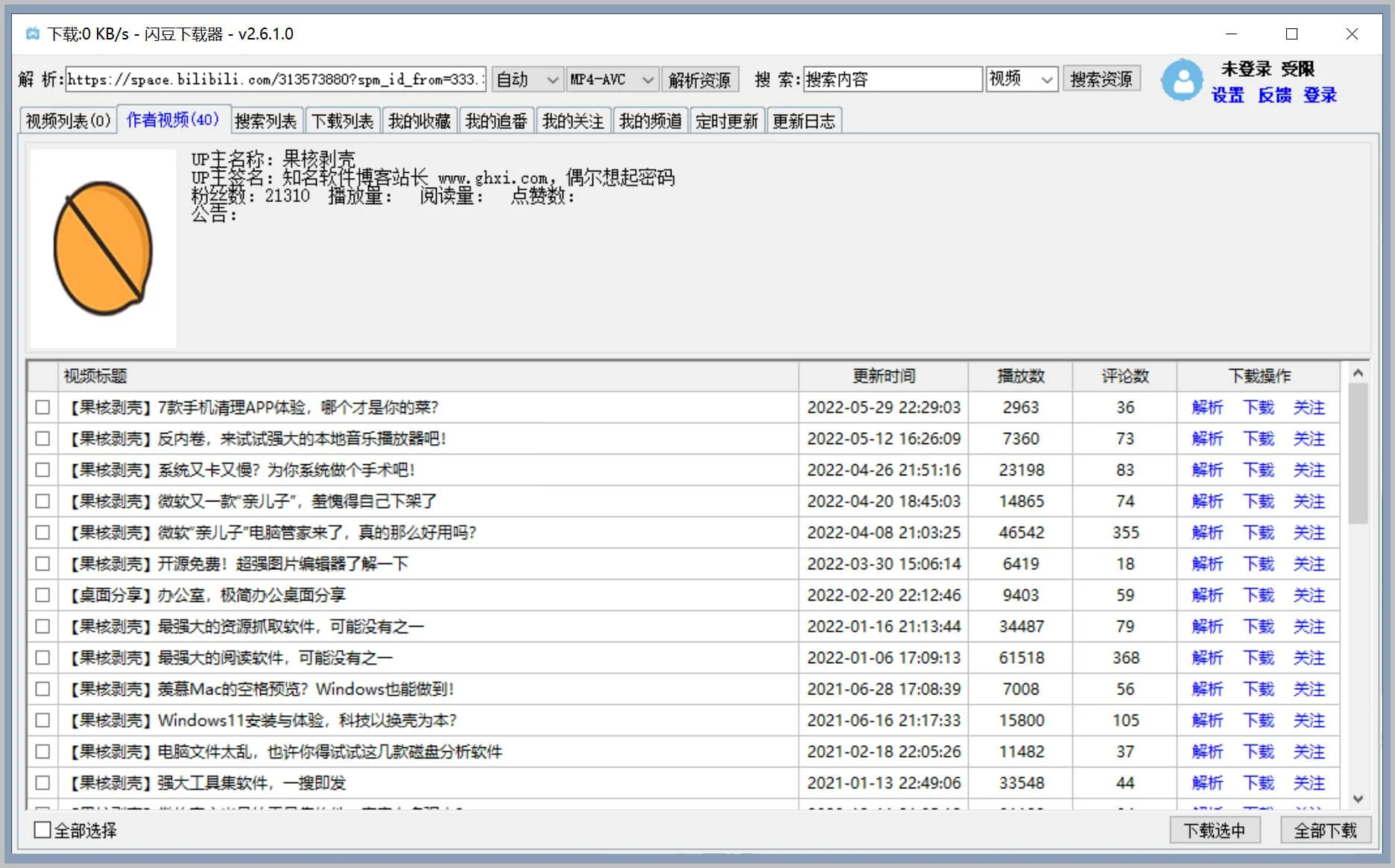
Task: Open the 我的收藏 tab
Action: [x=419, y=121]
